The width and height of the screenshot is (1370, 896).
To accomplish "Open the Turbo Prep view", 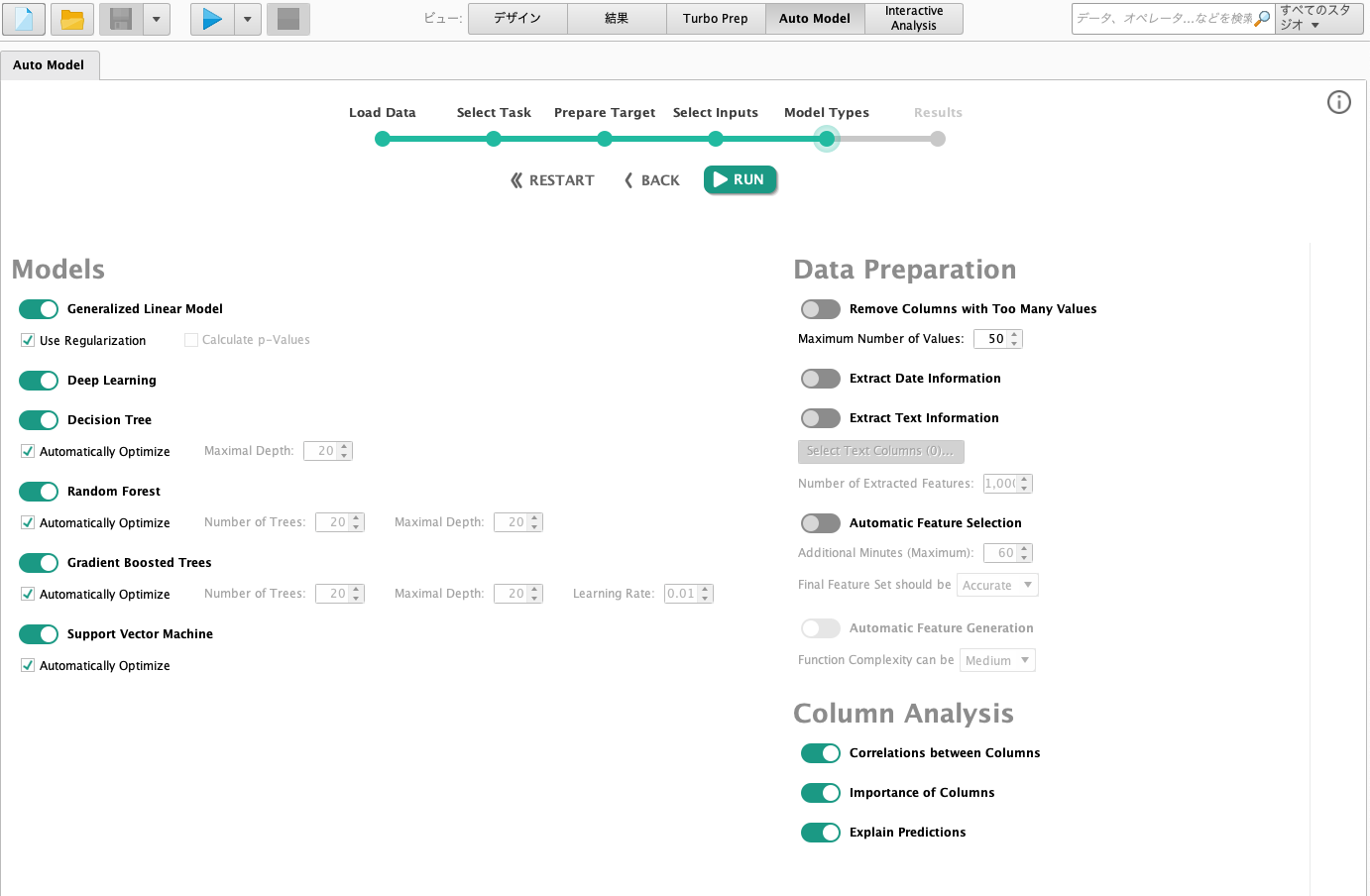I will pos(716,19).
